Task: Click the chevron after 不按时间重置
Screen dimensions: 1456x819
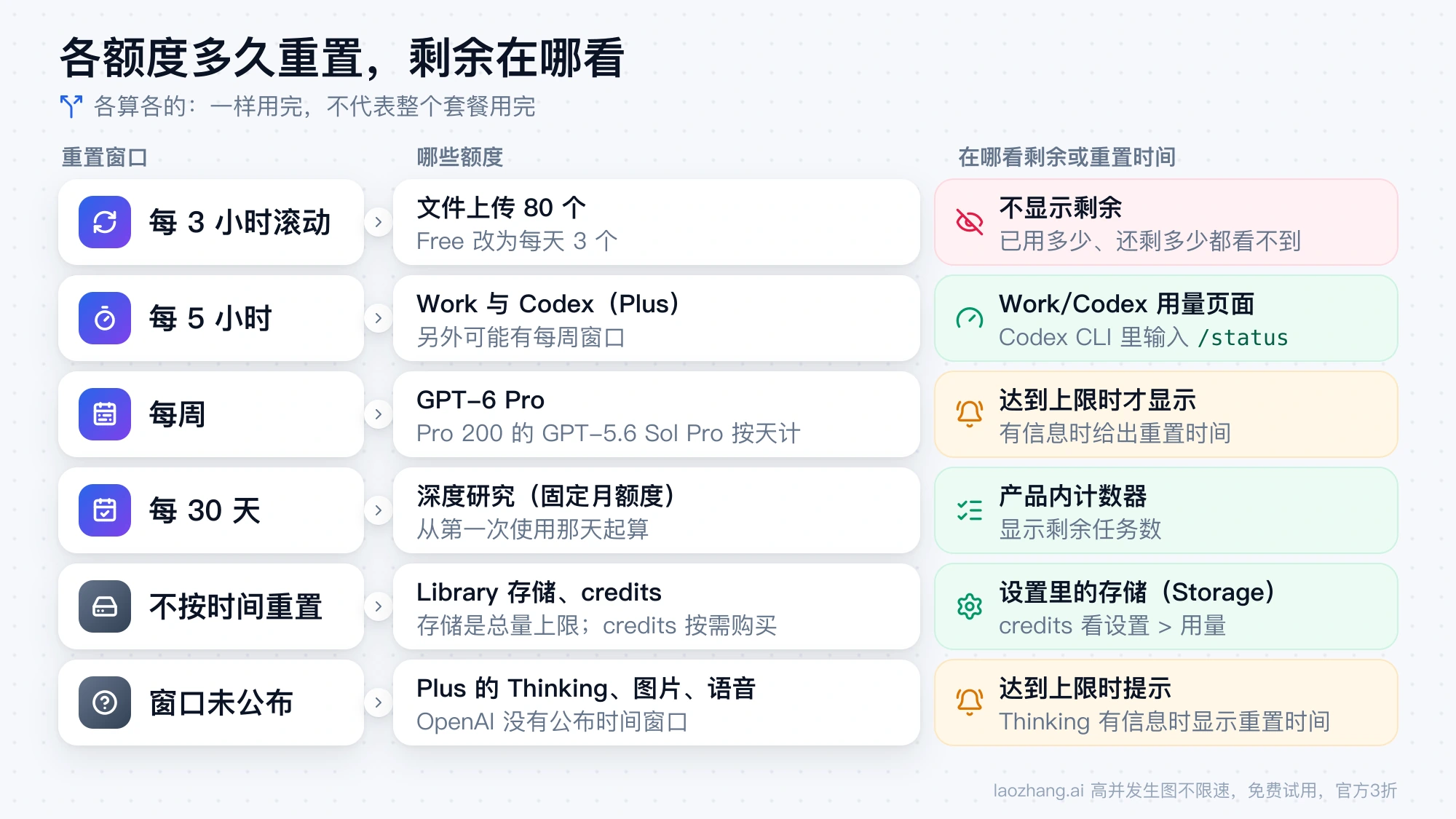Action: [x=378, y=606]
